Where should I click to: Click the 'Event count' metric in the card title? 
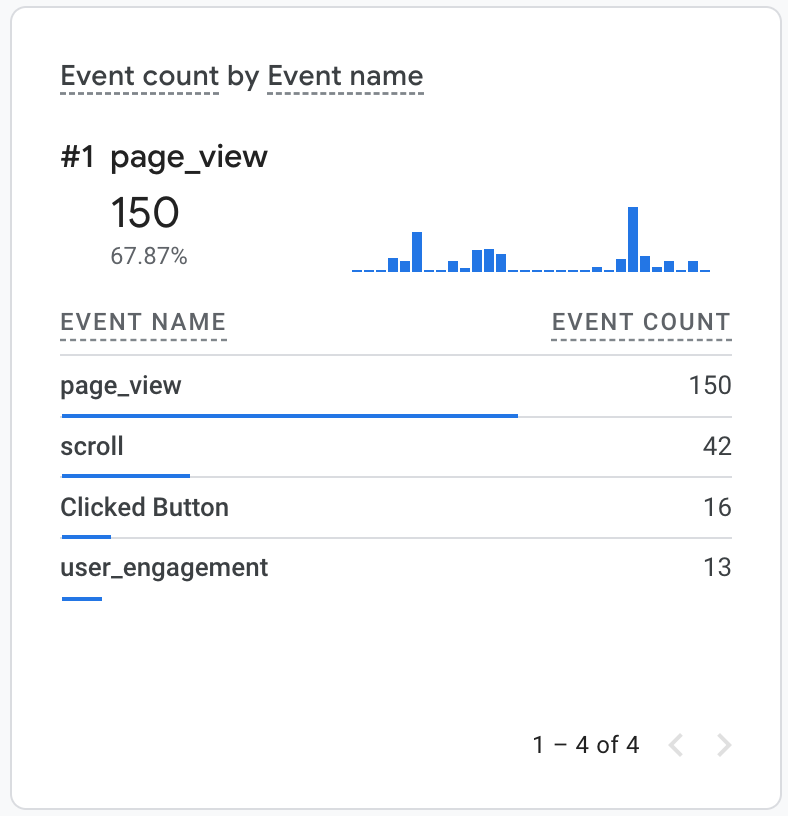tap(139, 76)
